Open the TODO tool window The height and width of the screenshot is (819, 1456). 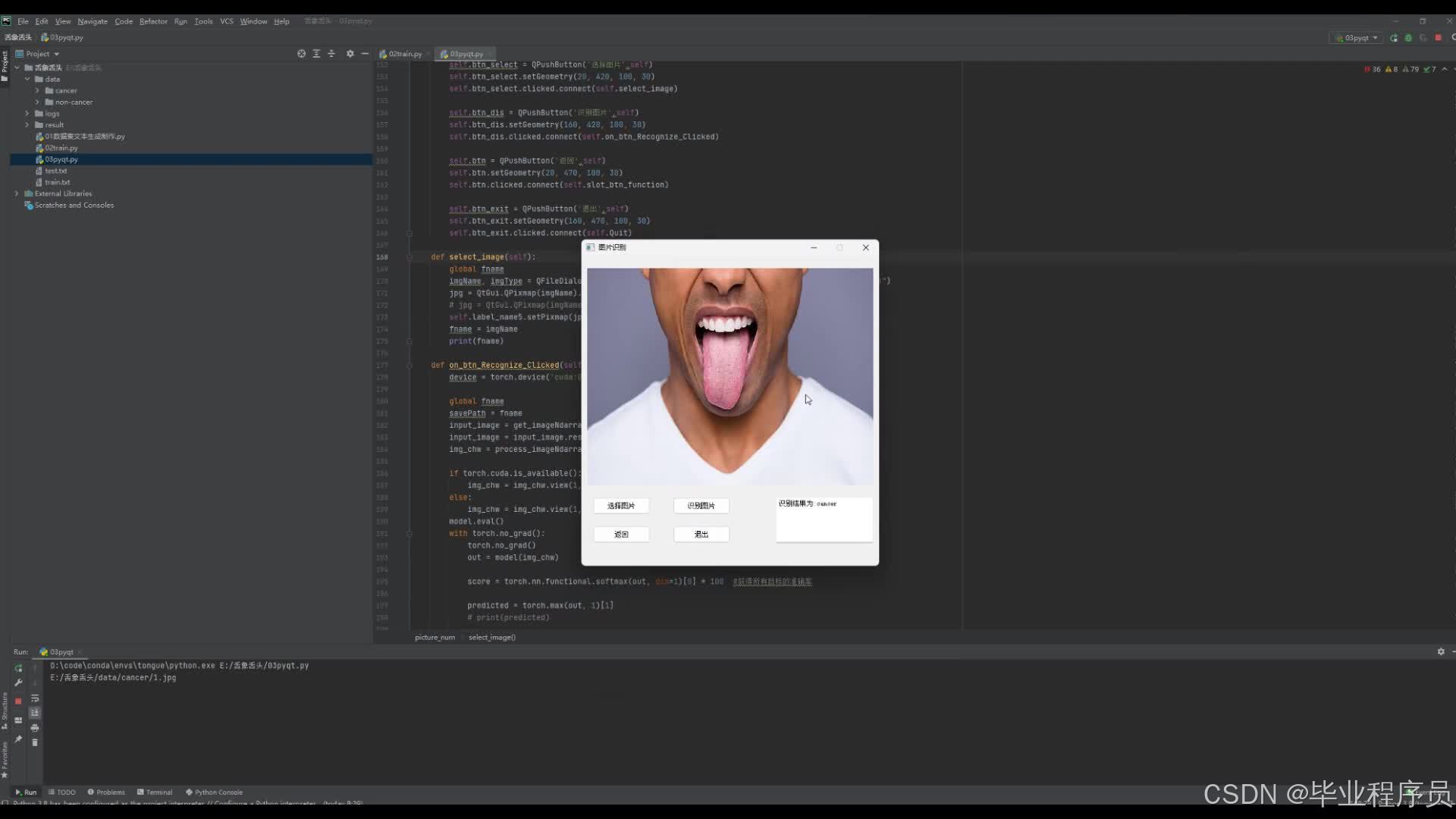pyautogui.click(x=62, y=792)
